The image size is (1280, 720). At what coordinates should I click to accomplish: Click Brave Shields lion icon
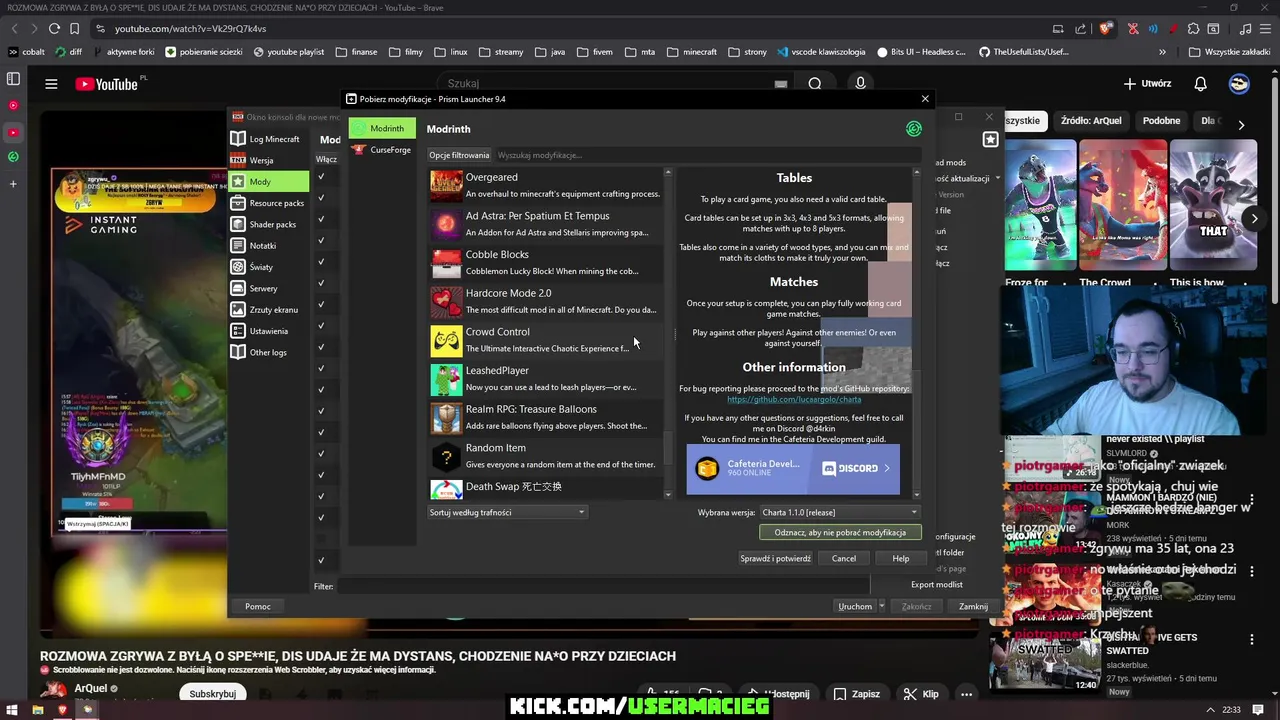(x=1105, y=29)
